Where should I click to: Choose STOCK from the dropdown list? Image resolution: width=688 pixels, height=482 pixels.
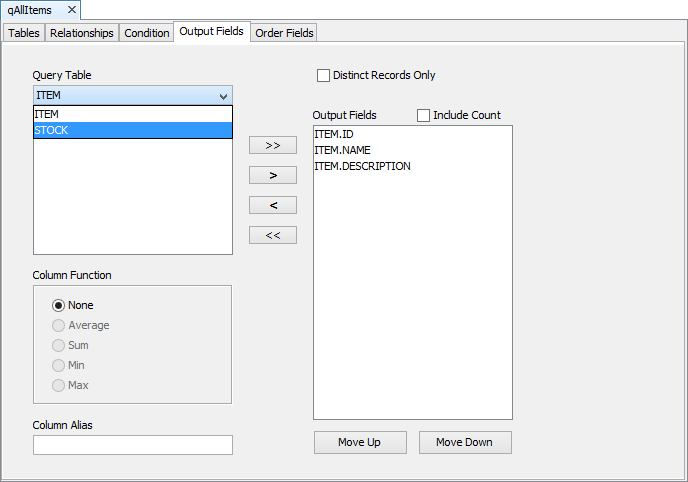[x=132, y=130]
